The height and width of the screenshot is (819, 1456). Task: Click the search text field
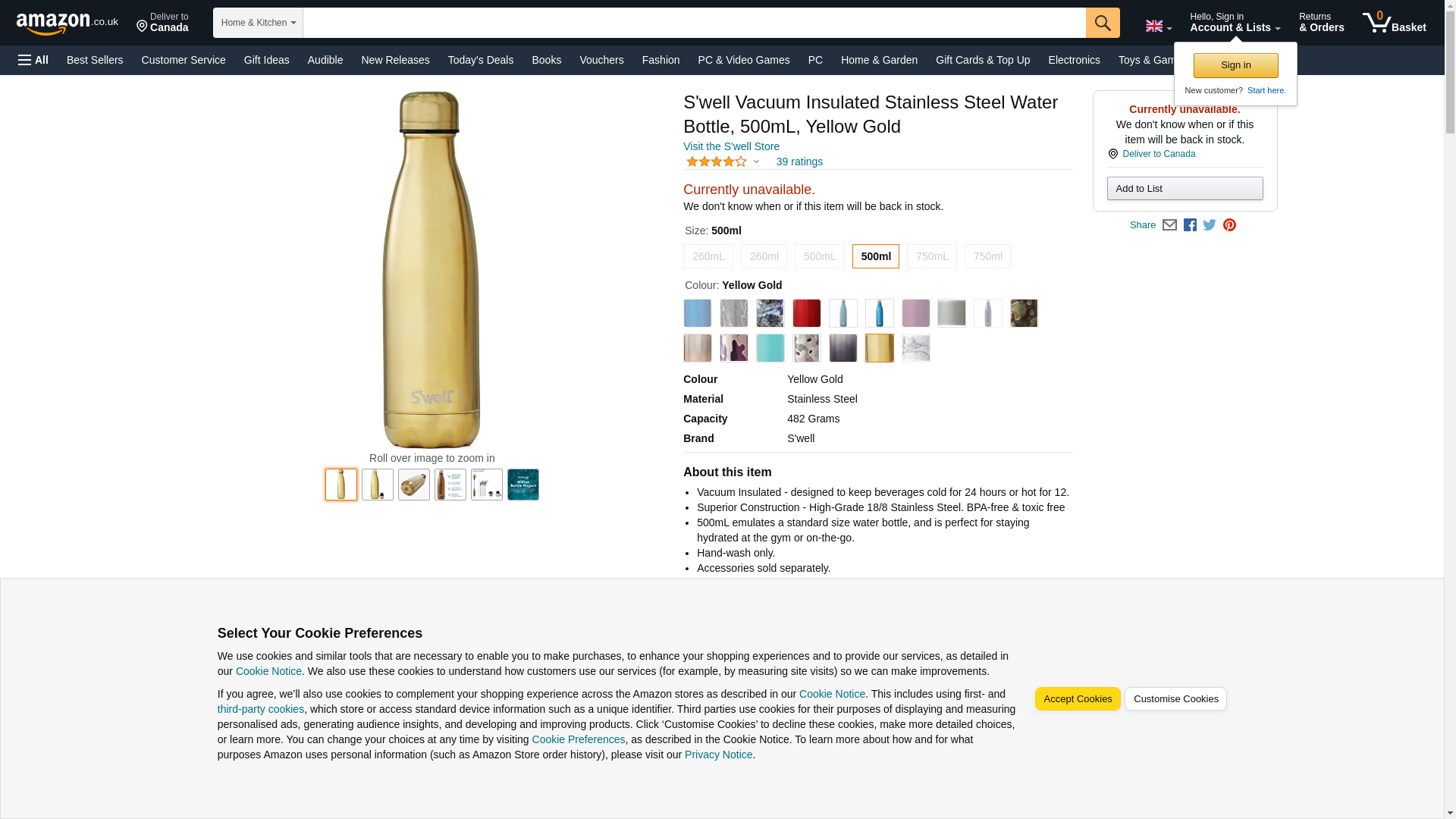point(693,23)
